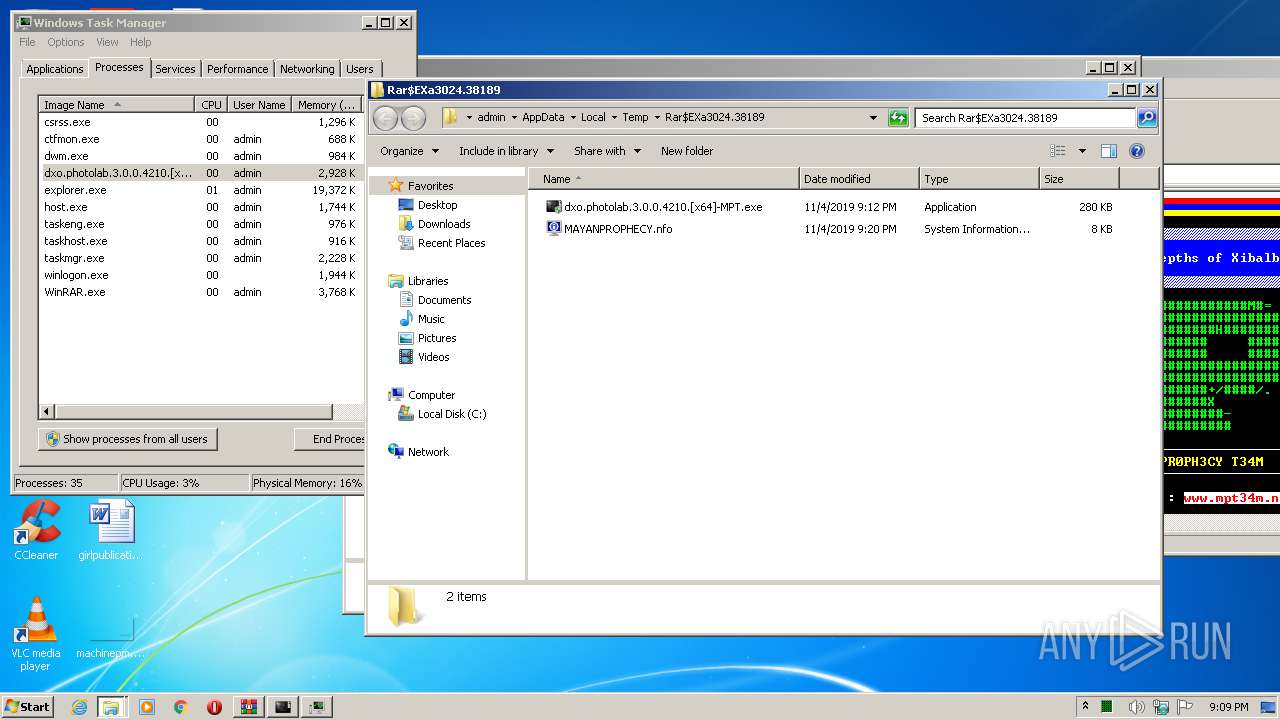Switch to the Applications tab

(x=54, y=69)
